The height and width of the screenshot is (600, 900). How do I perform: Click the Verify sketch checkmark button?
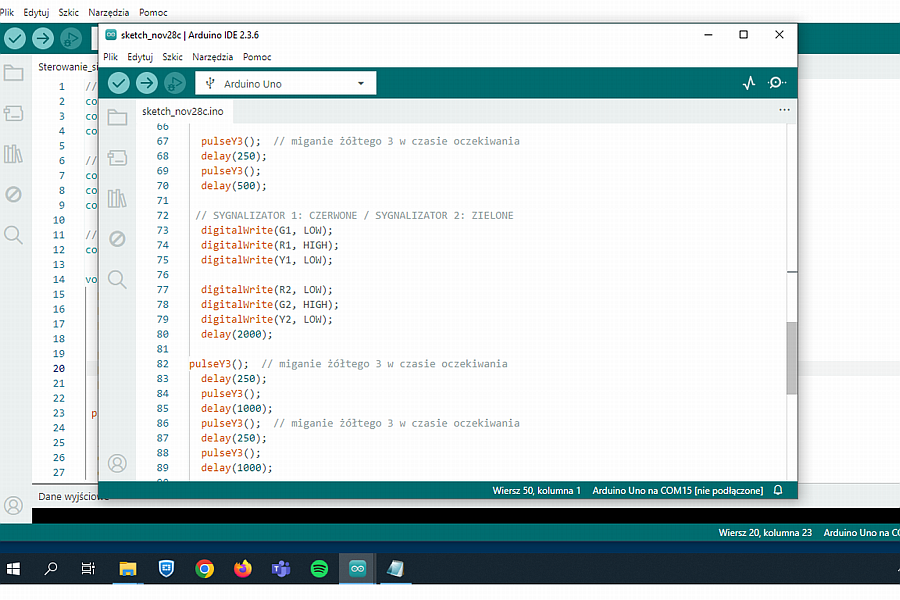point(119,83)
